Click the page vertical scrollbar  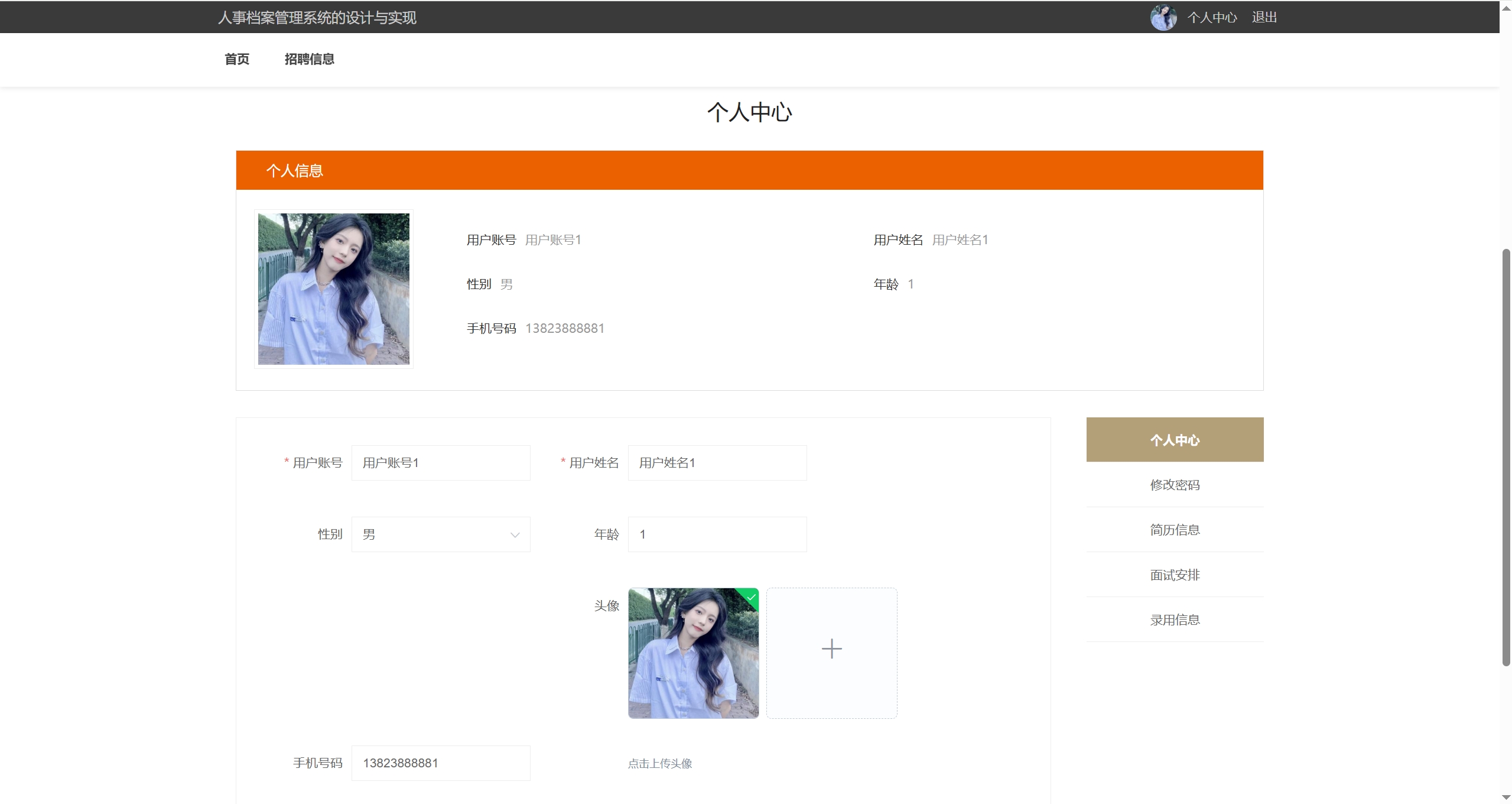coord(1506,458)
